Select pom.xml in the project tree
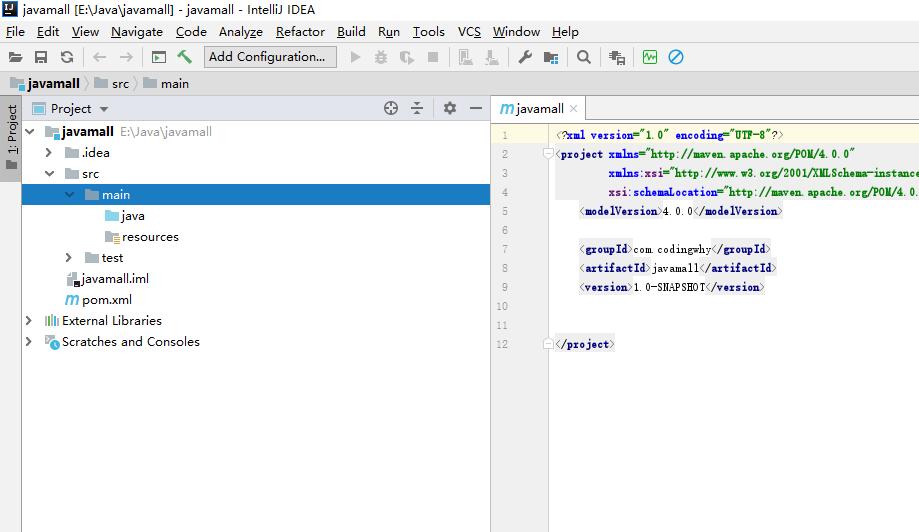The image size is (919, 532). (x=106, y=300)
